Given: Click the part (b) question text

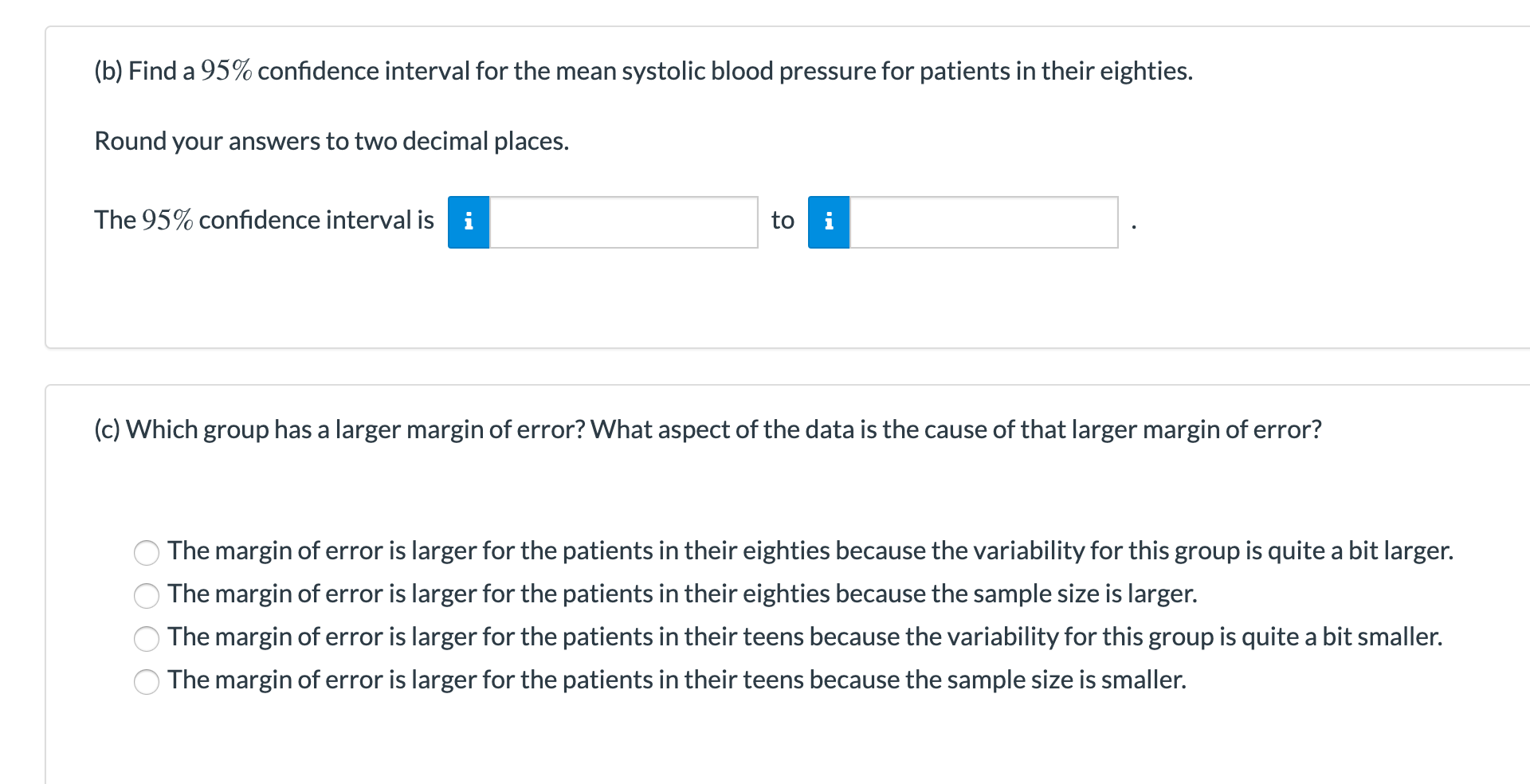Looking at the screenshot, I should tap(644, 71).
